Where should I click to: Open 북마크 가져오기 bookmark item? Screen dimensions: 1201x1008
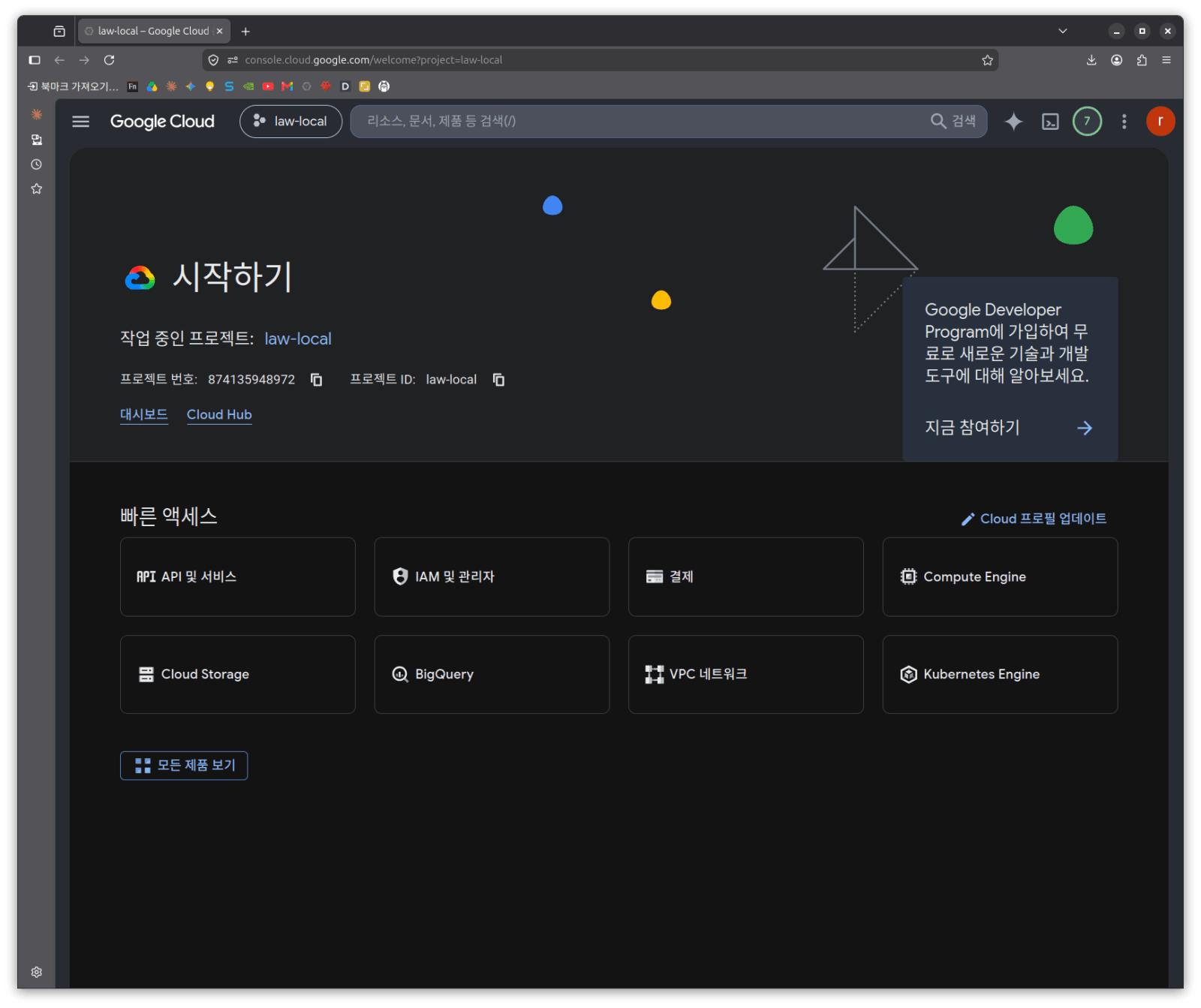(73, 86)
